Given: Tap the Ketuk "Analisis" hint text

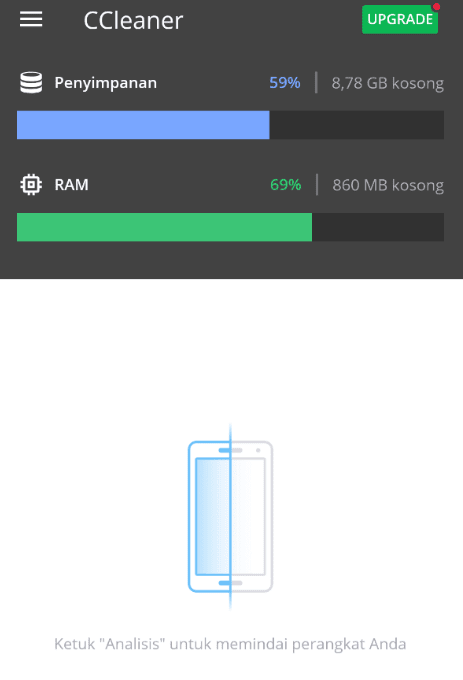Looking at the screenshot, I should pyautogui.click(x=230, y=644).
